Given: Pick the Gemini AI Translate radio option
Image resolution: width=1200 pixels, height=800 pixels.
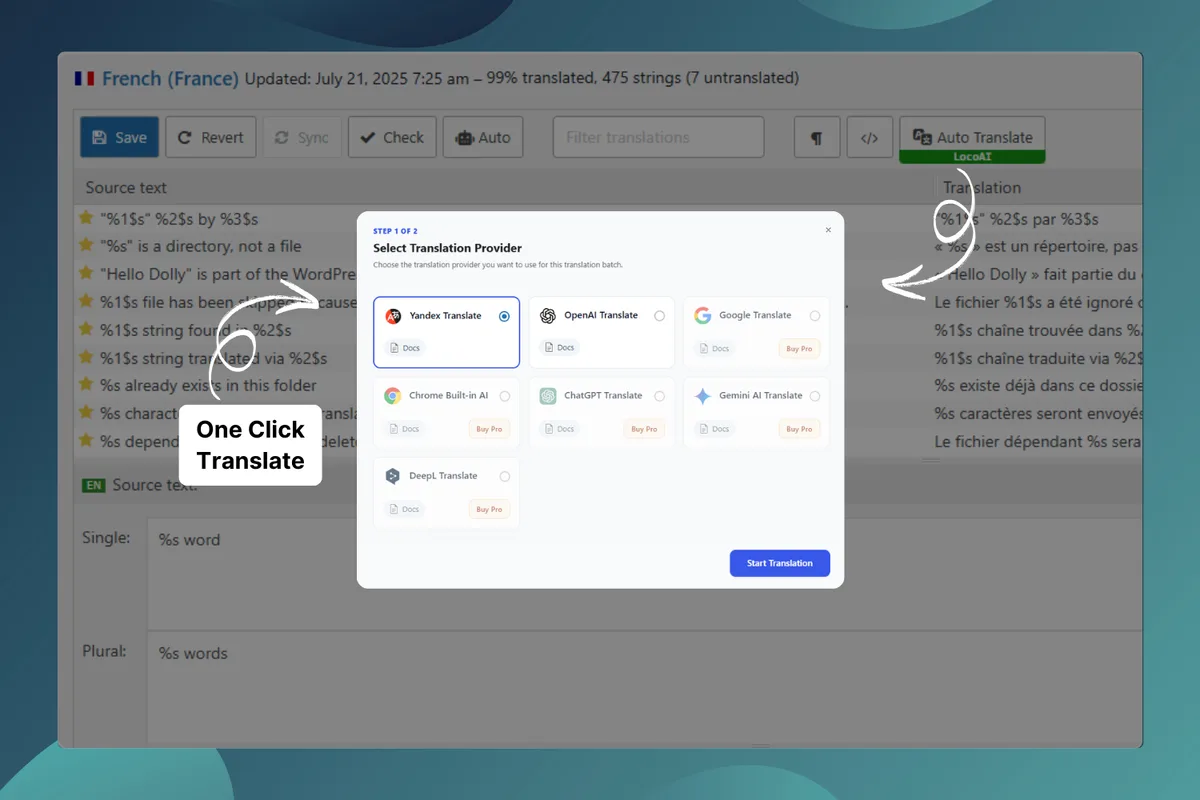Looking at the screenshot, I should tap(815, 396).
